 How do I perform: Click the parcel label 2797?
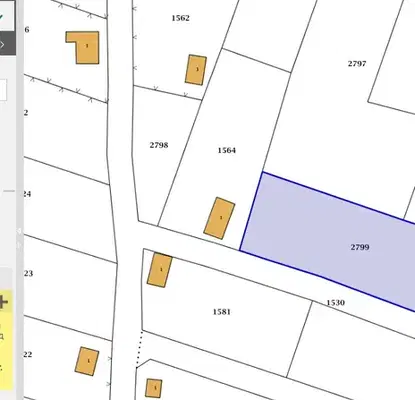click(x=357, y=63)
